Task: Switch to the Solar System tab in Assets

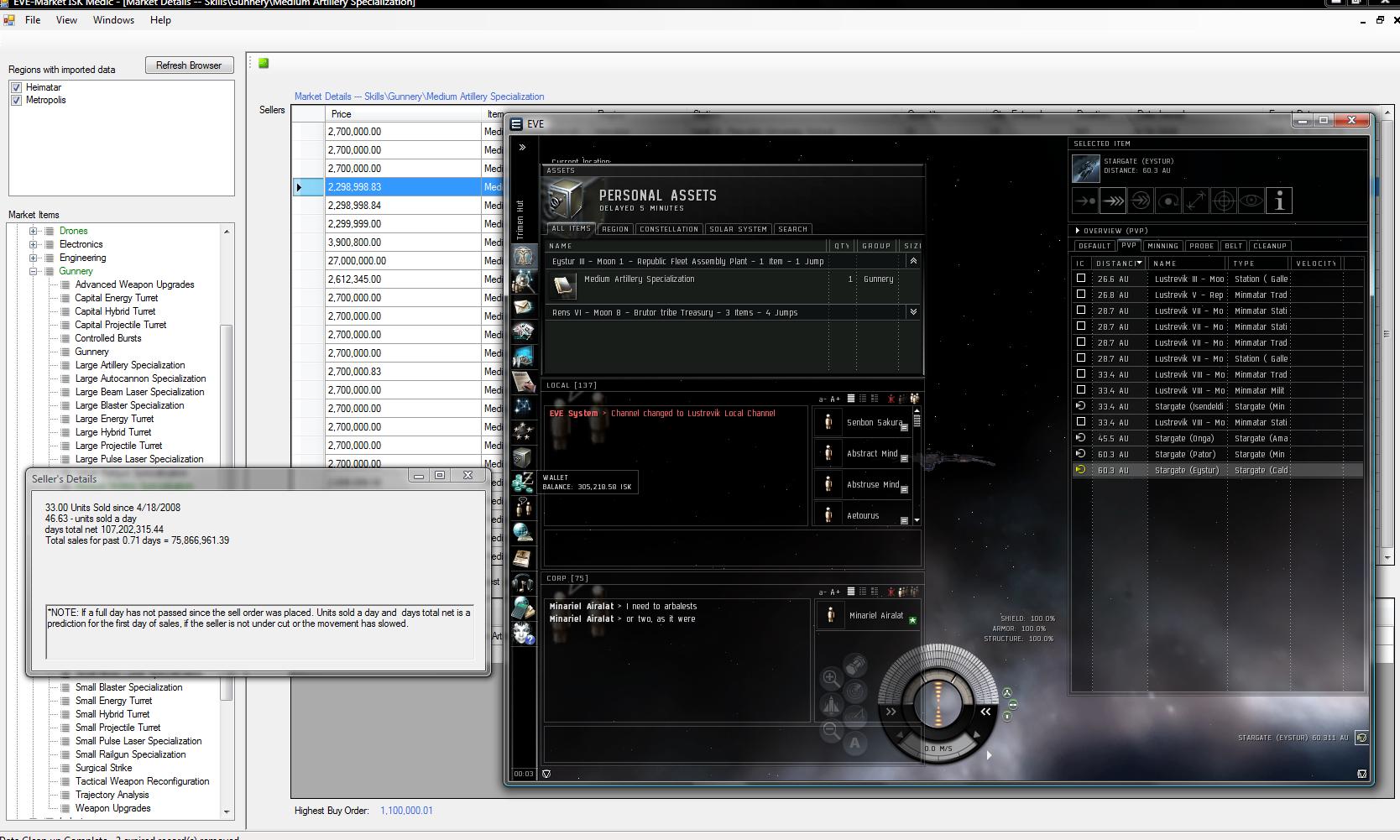Action: (x=739, y=229)
